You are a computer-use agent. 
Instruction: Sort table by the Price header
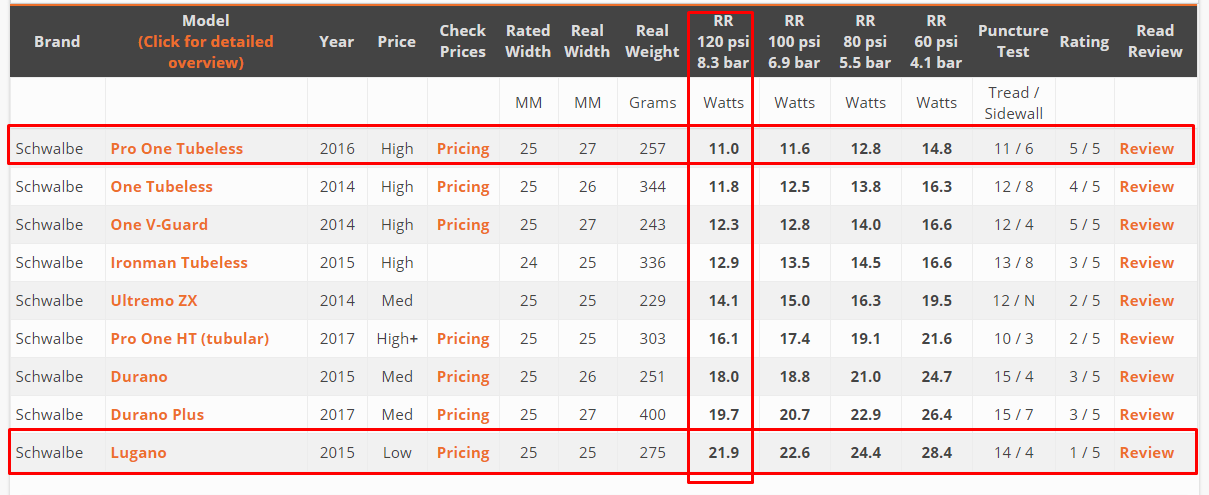pos(396,41)
